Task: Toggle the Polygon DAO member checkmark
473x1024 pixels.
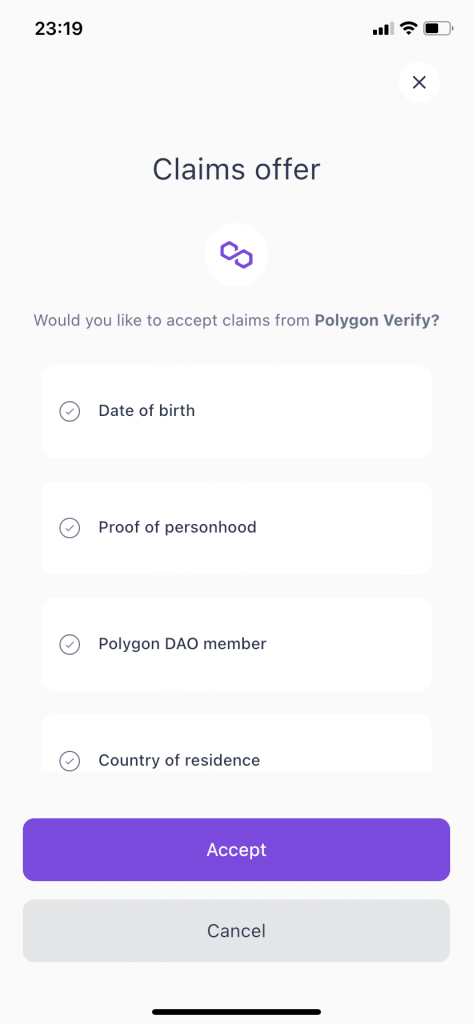Action: [70, 645]
